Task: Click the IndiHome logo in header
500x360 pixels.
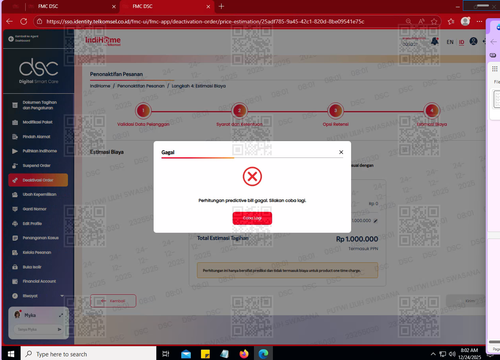Action: pyautogui.click(x=103, y=41)
